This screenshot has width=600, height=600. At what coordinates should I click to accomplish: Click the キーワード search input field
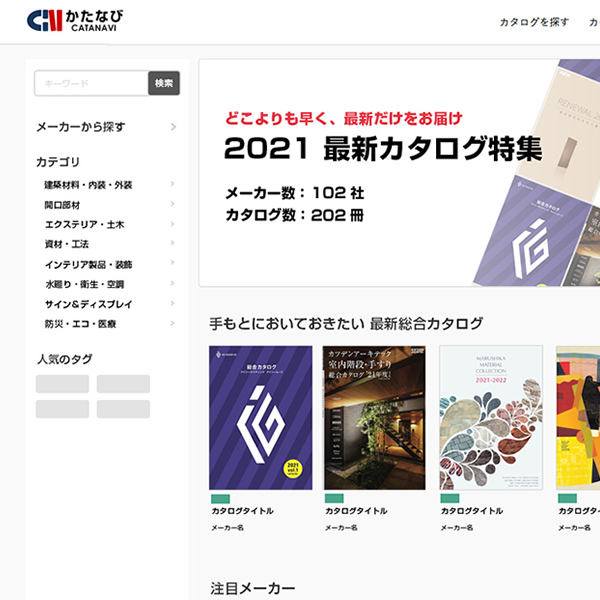pos(91,83)
